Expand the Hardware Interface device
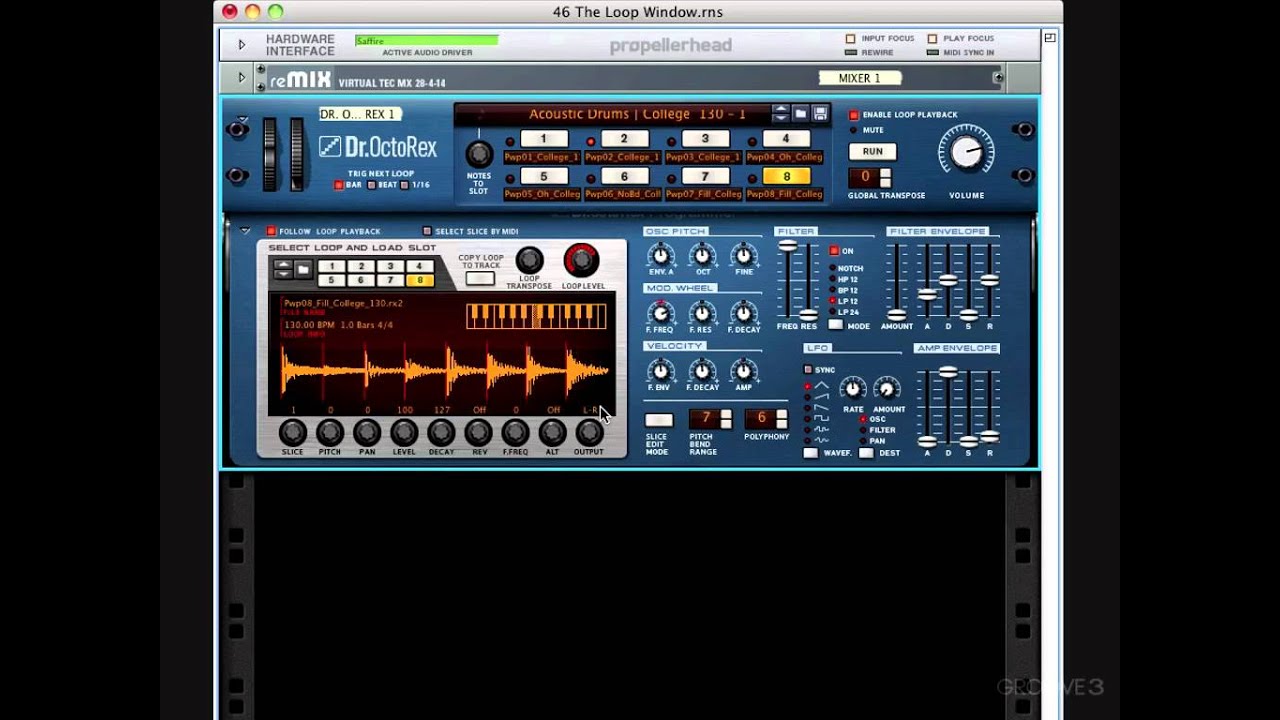 click(241, 45)
